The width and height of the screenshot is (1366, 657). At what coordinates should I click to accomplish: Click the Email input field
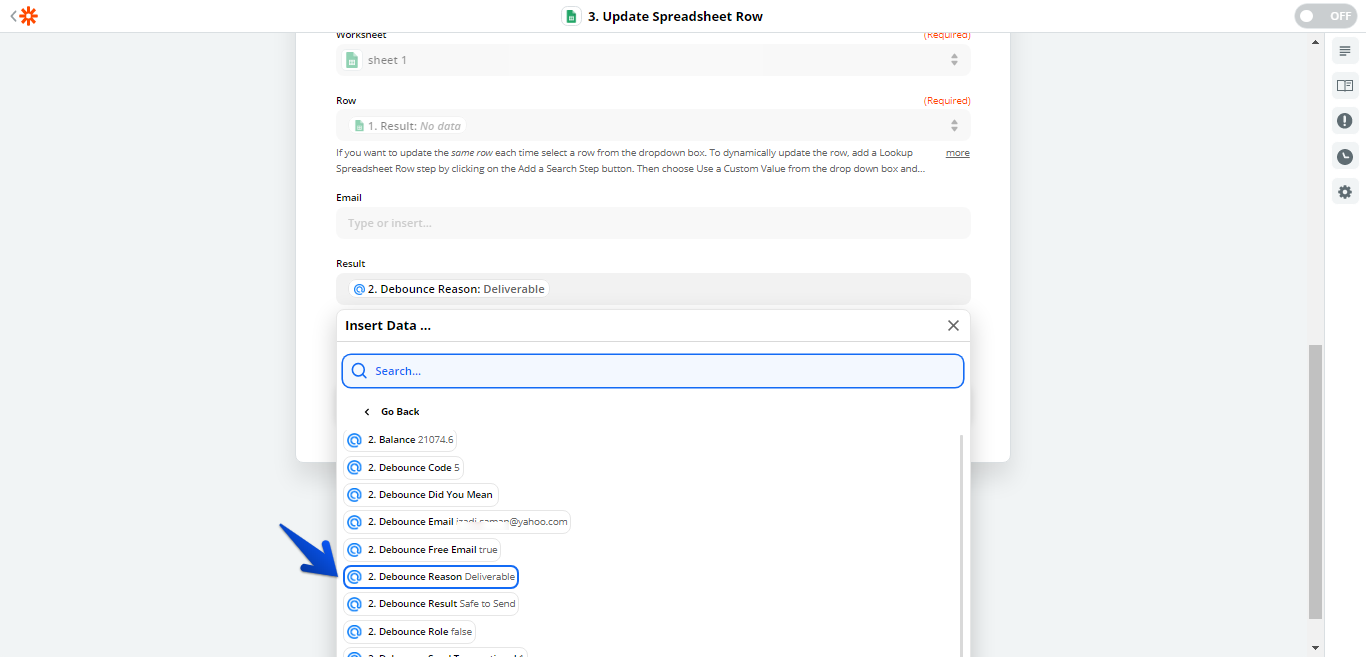pyautogui.click(x=652, y=223)
